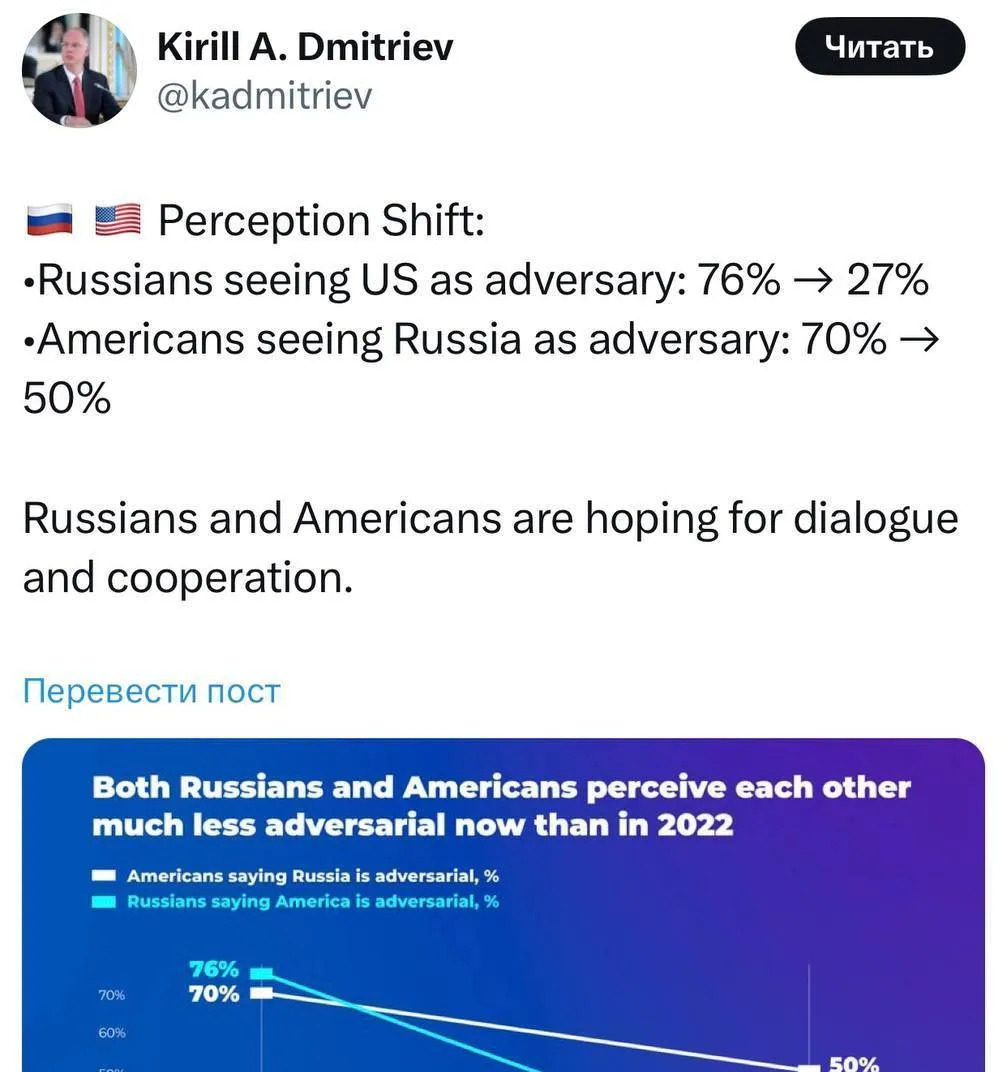This screenshot has width=1007, height=1072.
Task: Click the 50% end data marker
Action: (809, 1067)
